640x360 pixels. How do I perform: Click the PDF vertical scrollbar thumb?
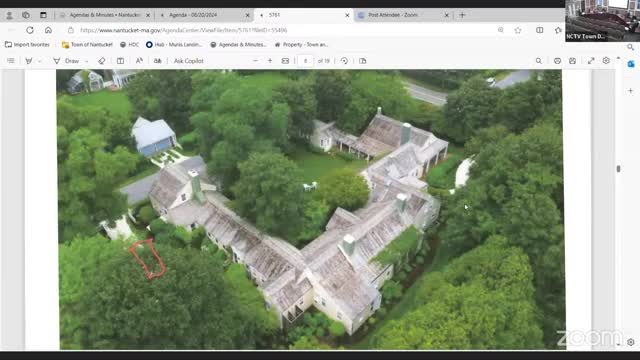[x=618, y=169]
